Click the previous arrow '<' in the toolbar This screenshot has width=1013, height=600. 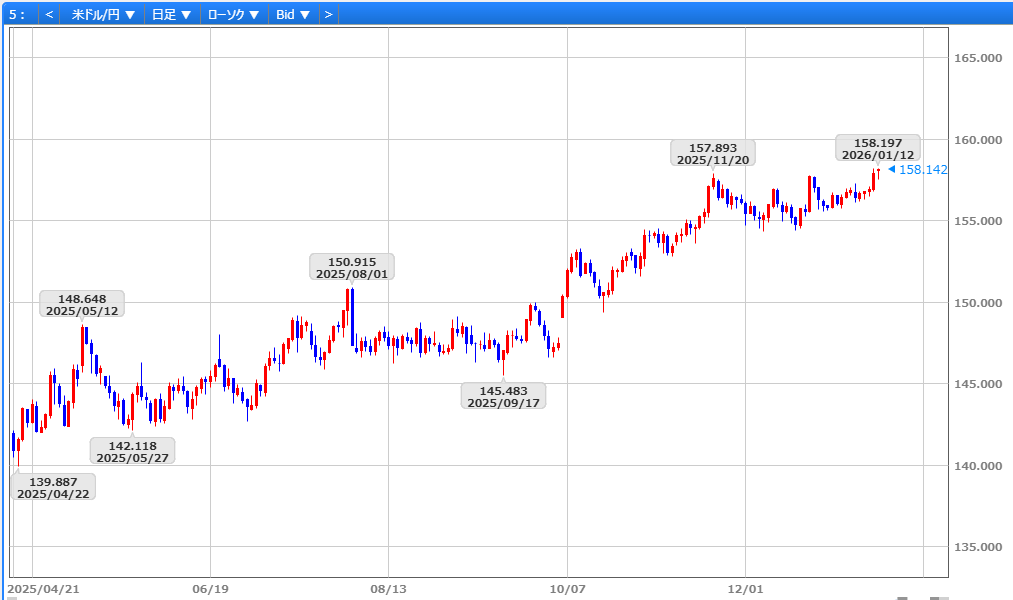[x=49, y=14]
